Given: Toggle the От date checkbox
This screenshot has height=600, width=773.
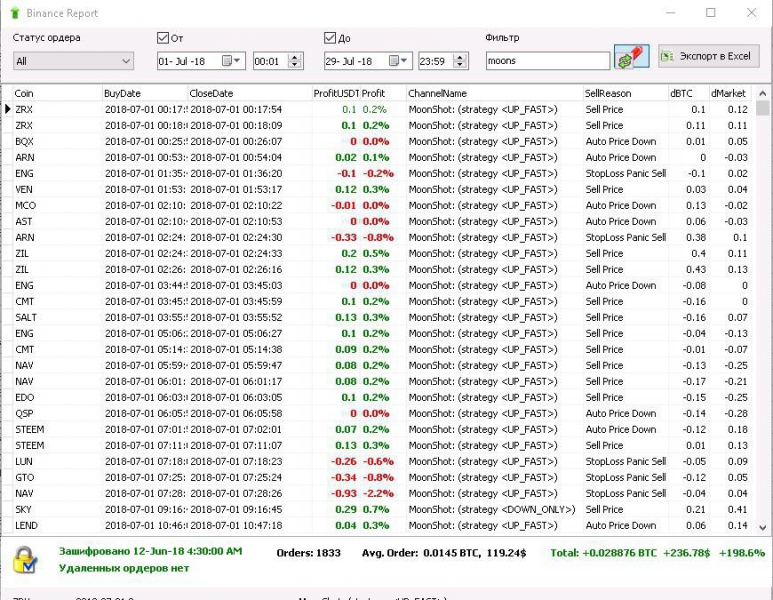Looking at the screenshot, I should pyautogui.click(x=163, y=38).
